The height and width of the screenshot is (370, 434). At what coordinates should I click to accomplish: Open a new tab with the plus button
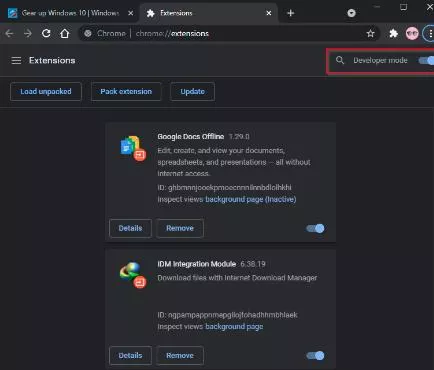[291, 13]
